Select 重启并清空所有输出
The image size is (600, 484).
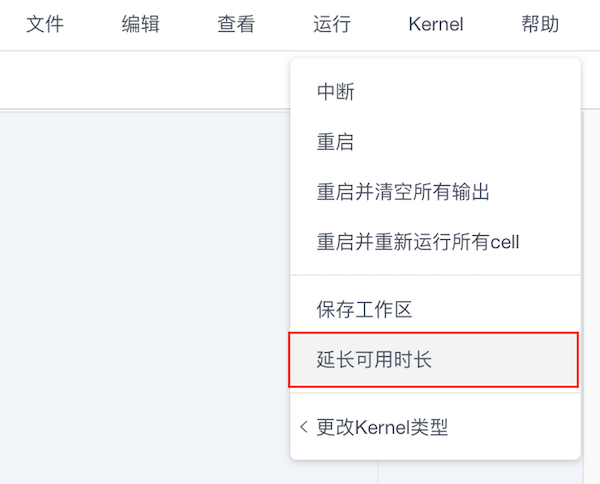pyautogui.click(x=435, y=192)
